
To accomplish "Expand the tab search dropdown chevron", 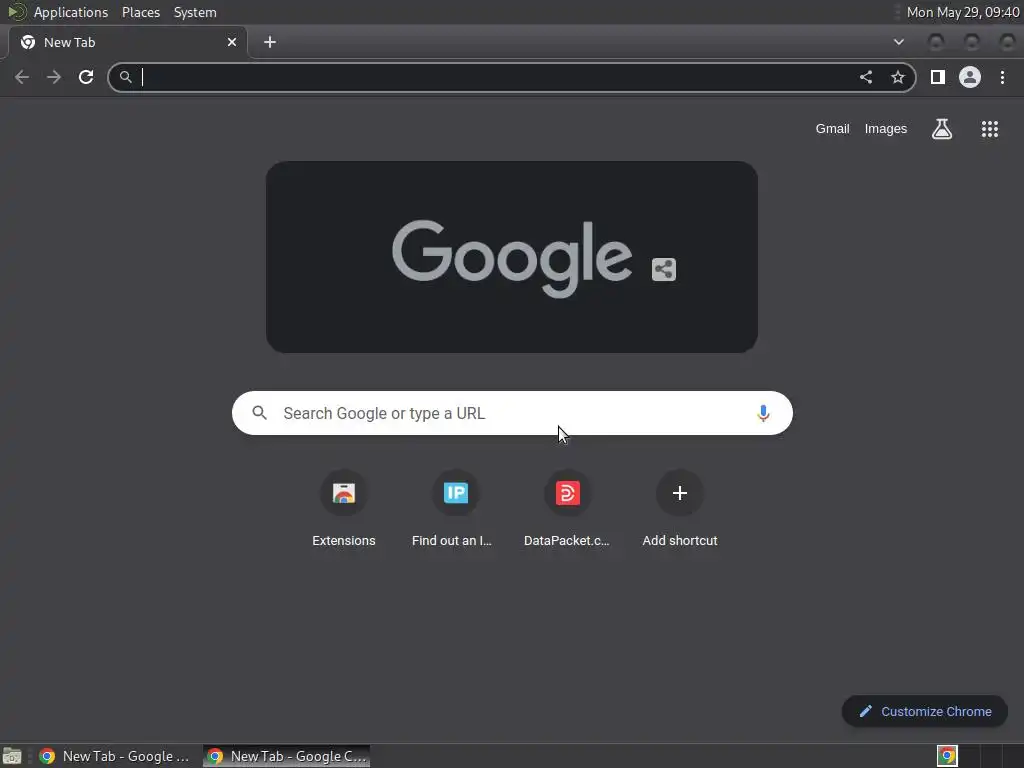I will pyautogui.click(x=899, y=42).
